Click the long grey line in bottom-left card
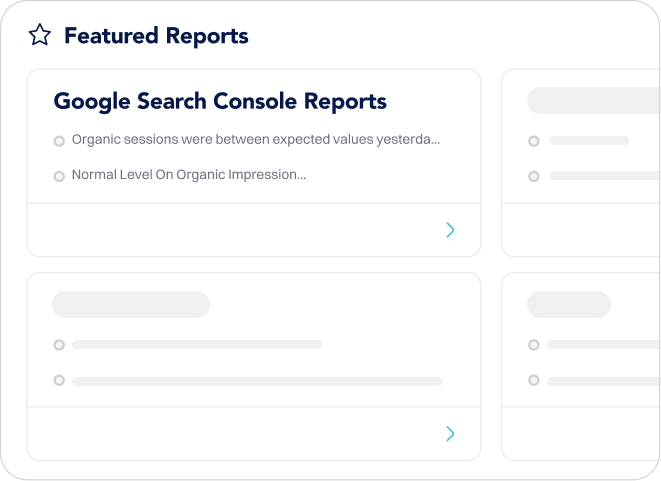The width and height of the screenshot is (661, 481). point(258,382)
